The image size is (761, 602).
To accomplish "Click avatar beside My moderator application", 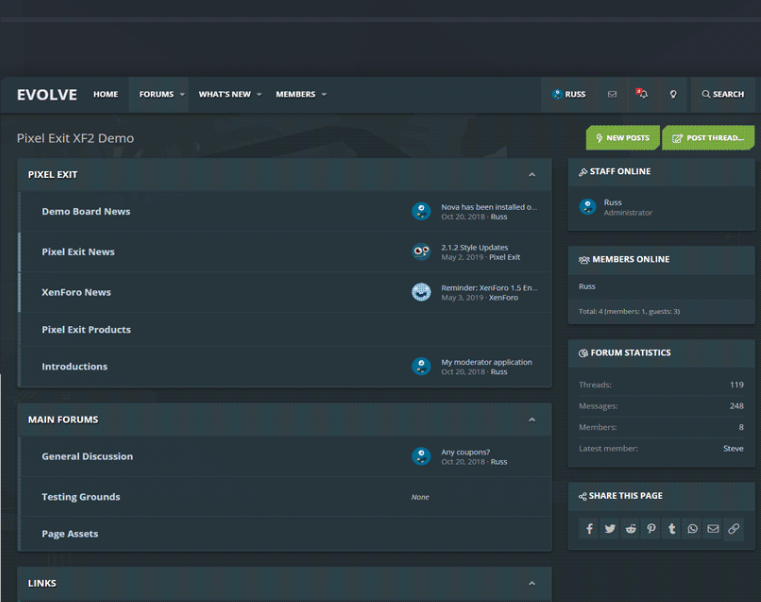I will click(421, 367).
